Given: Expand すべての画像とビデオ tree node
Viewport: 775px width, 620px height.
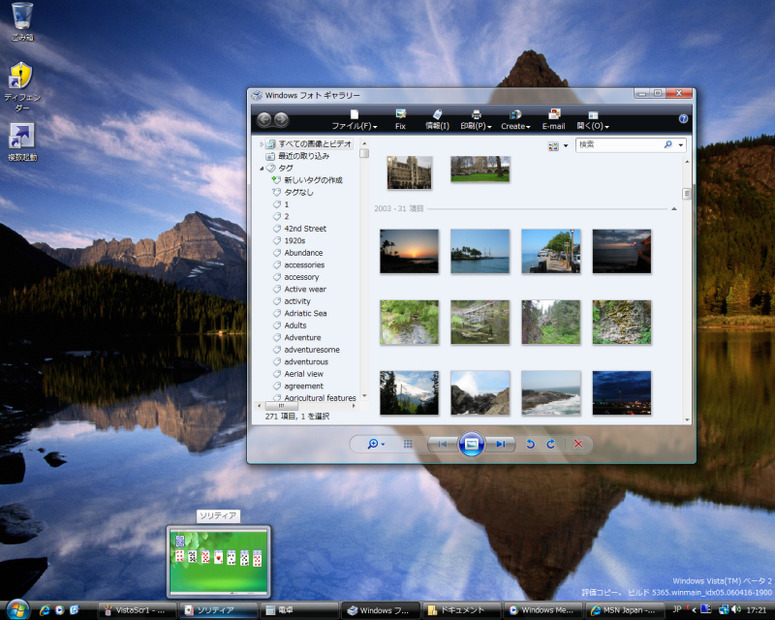Looking at the screenshot, I should (x=261, y=144).
